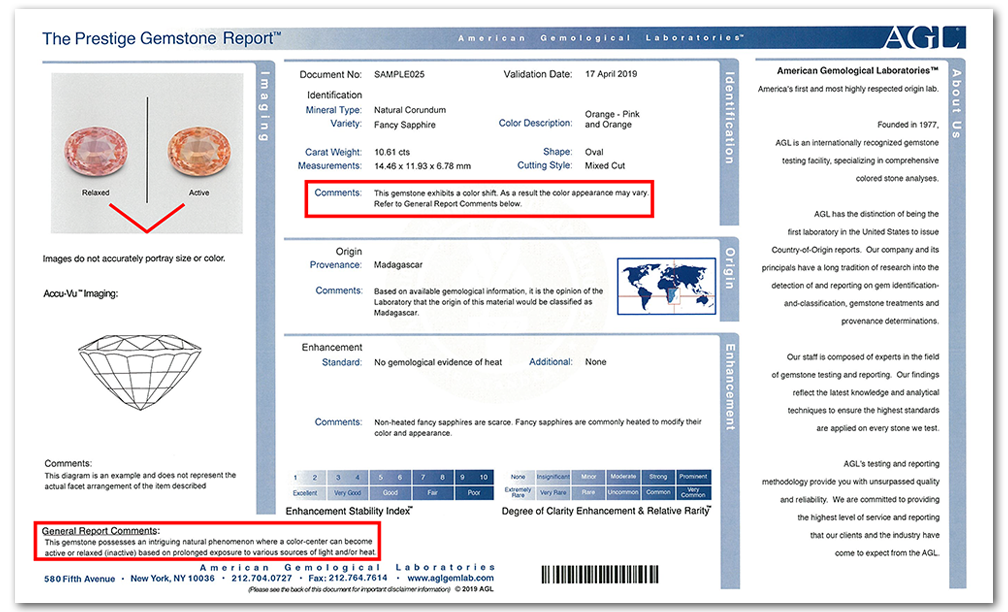
Task: Select the Uncommon rarity cell
Action: (x=623, y=492)
